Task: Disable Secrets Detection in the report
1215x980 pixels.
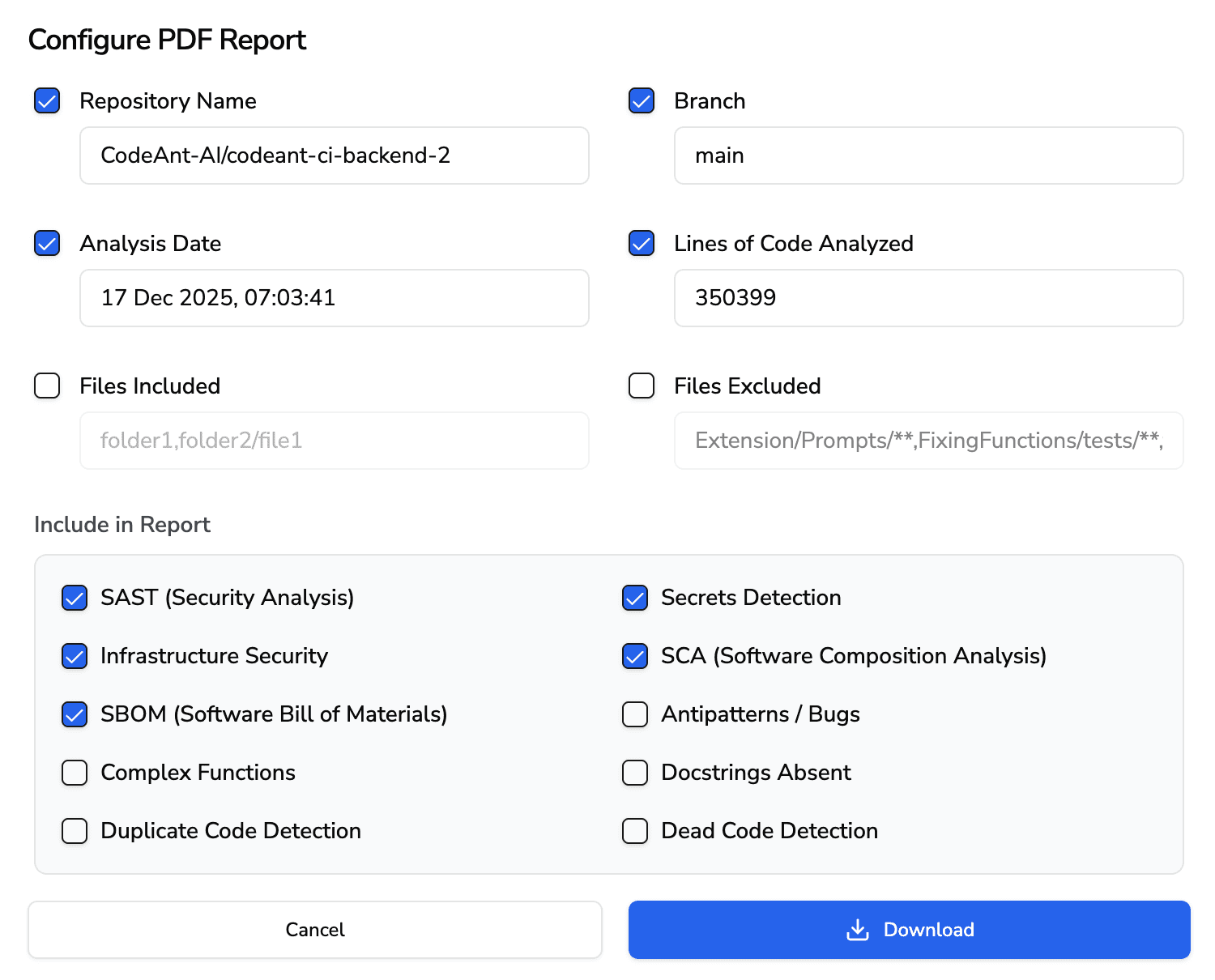Action: pos(635,598)
